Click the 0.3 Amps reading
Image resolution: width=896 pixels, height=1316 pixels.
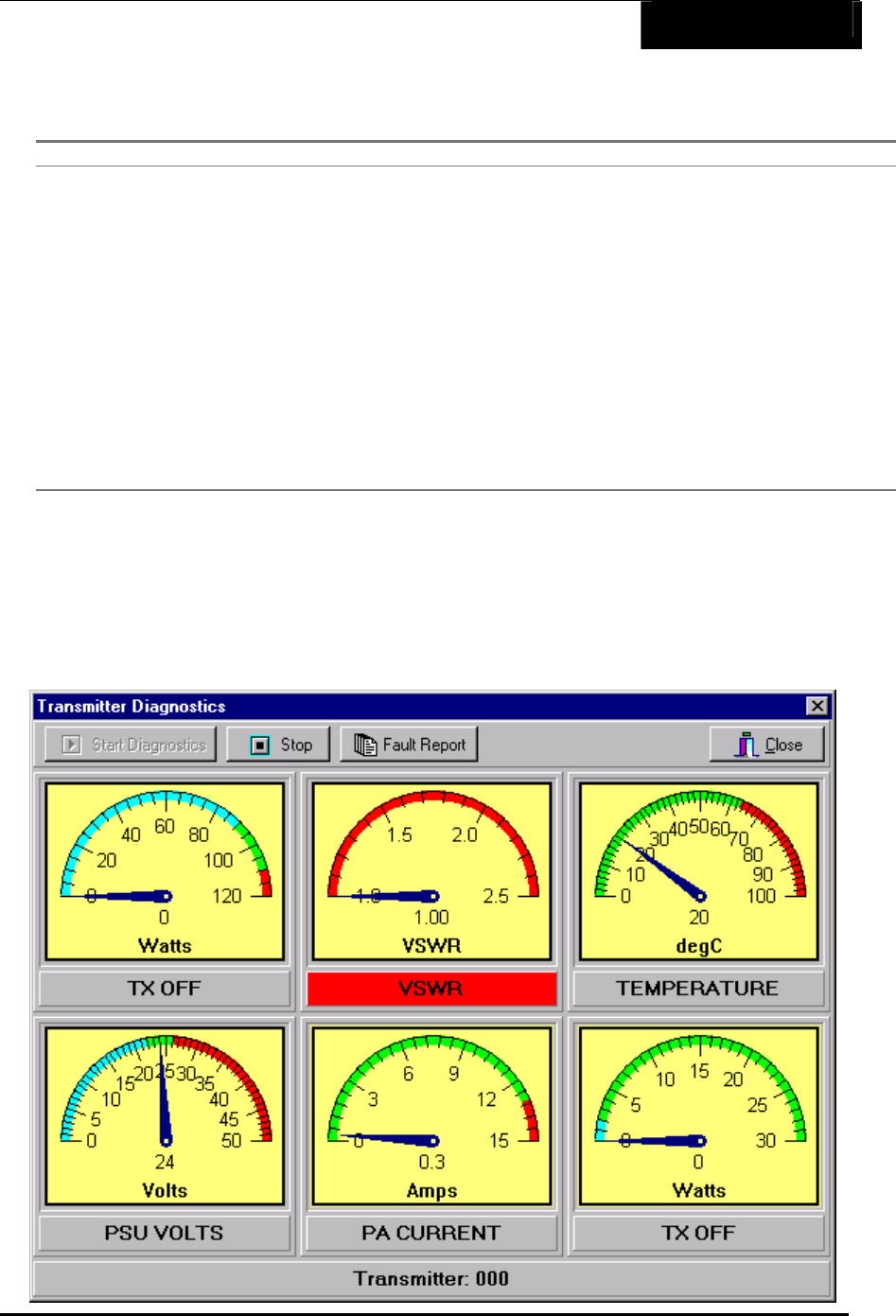pos(431,1163)
